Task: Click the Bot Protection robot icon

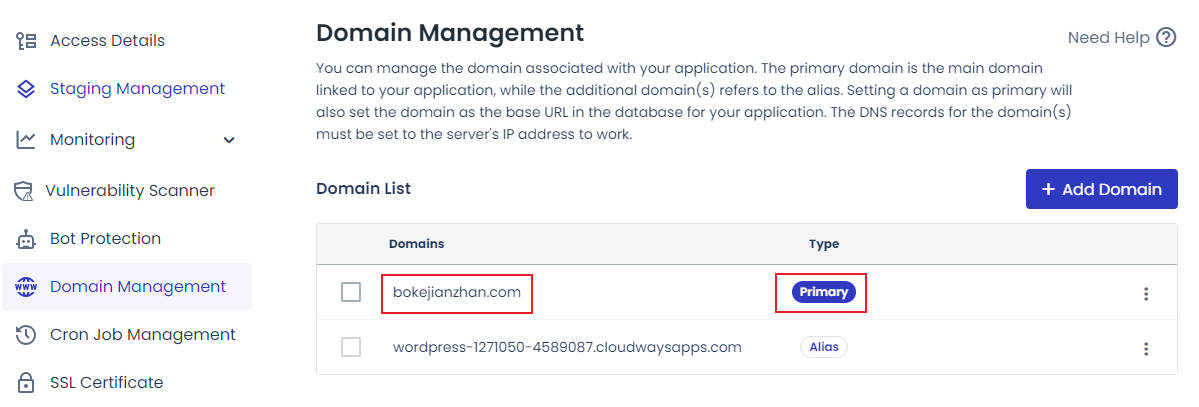Action: tap(27, 239)
